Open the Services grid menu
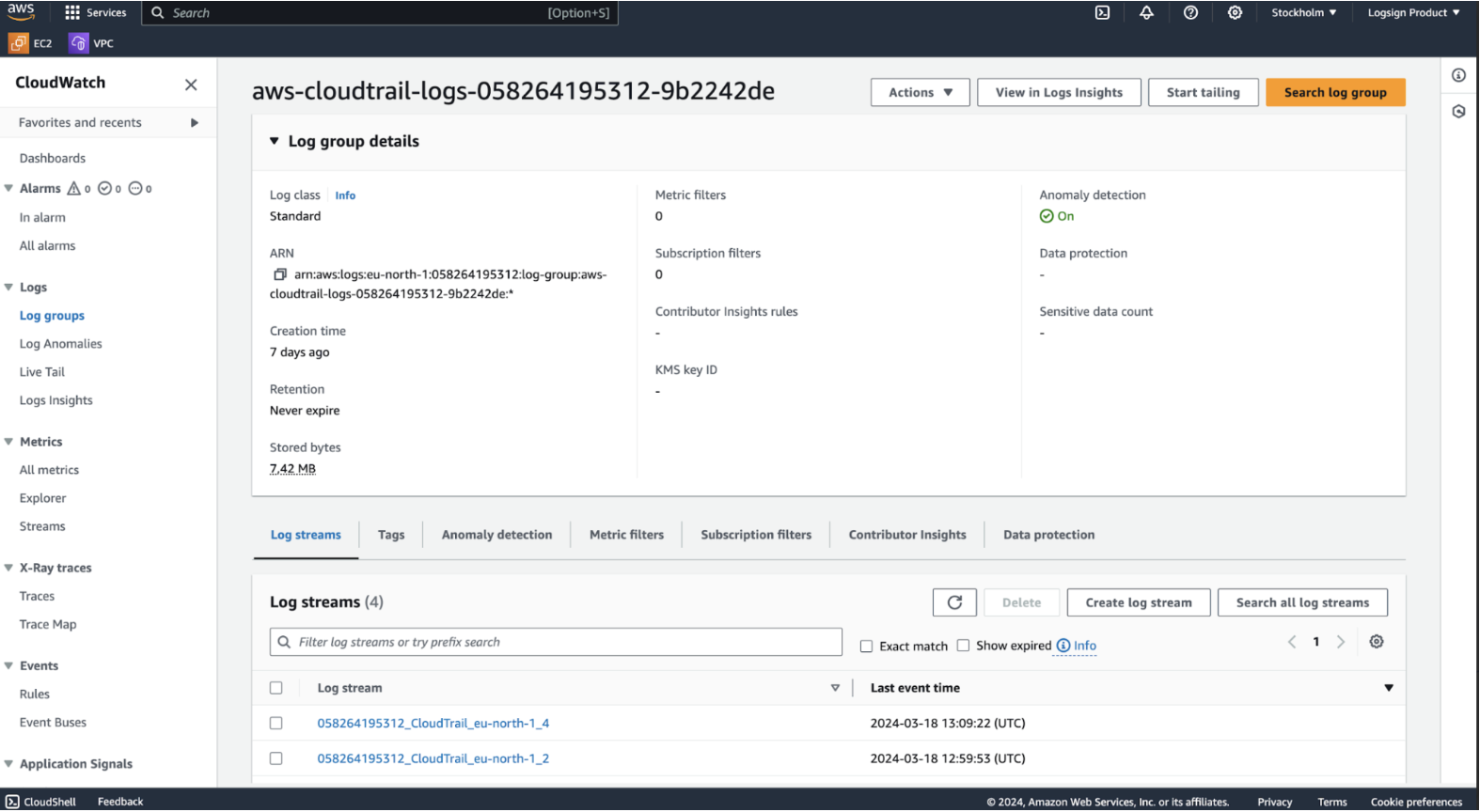Screen dimensions: 1480x812 (95, 12)
